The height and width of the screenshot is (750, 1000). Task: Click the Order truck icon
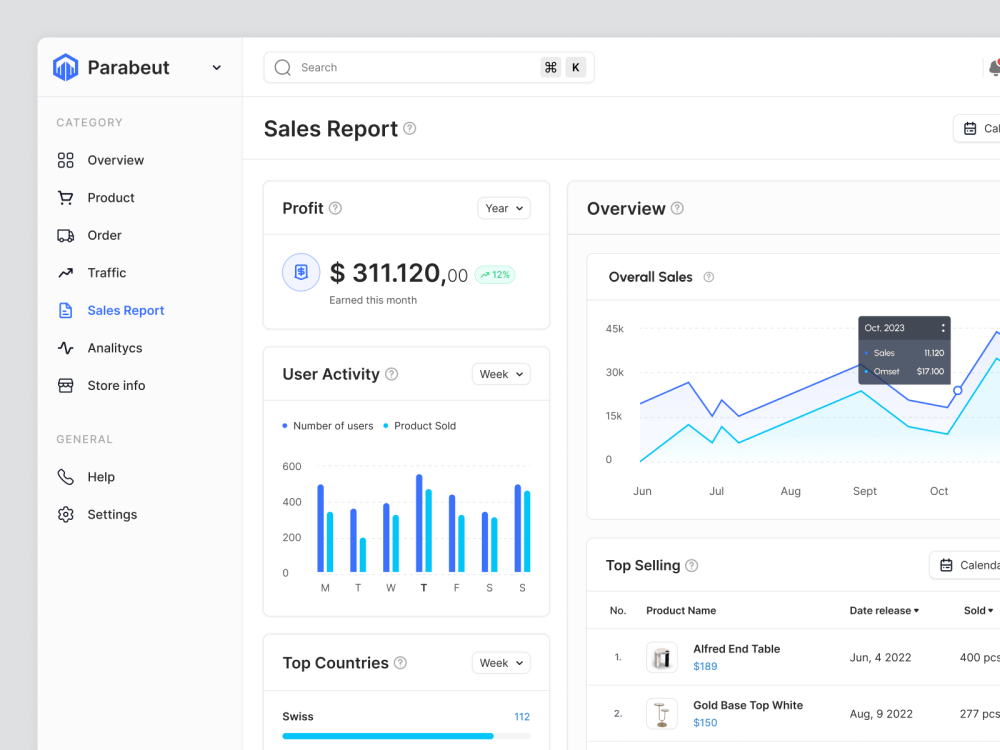(x=66, y=235)
